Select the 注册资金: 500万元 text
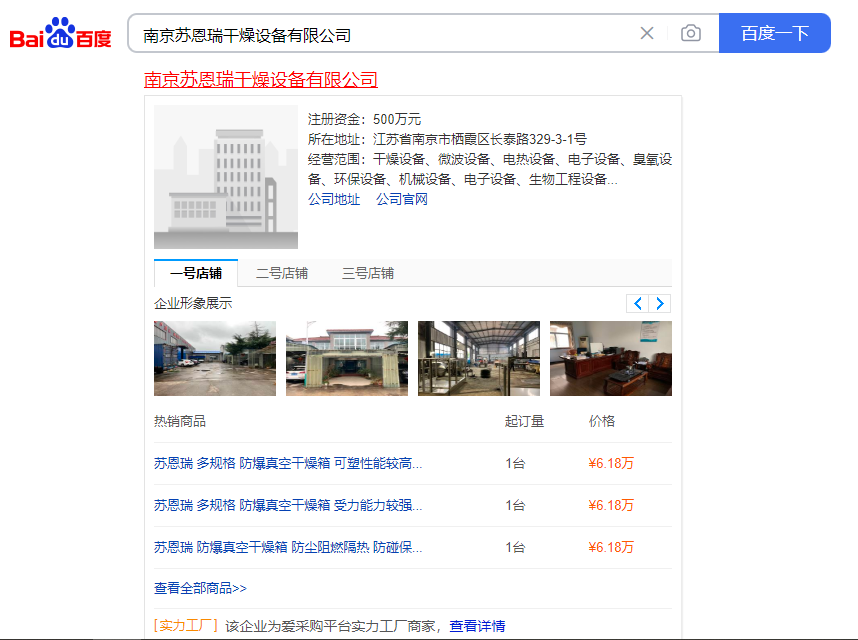Screen dimensions: 858x640 (x=364, y=119)
